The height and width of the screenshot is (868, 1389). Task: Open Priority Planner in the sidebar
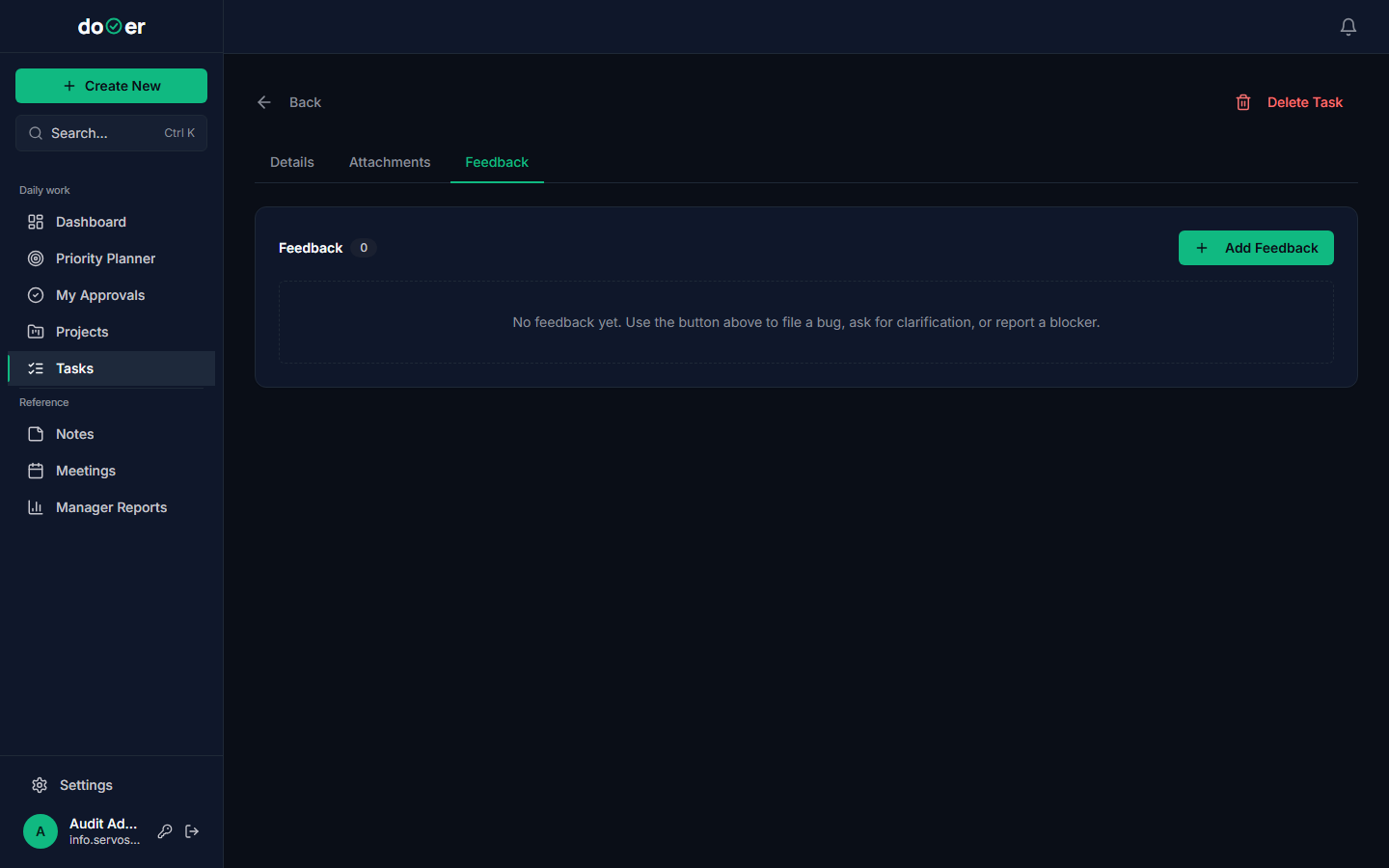(x=111, y=258)
